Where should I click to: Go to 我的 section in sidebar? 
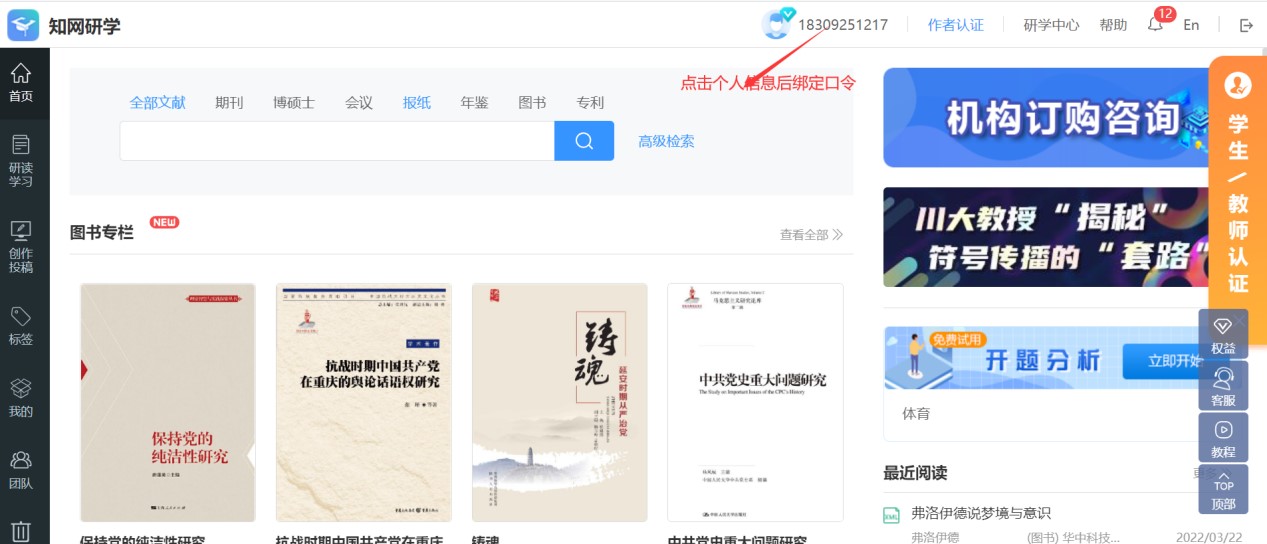coord(21,397)
